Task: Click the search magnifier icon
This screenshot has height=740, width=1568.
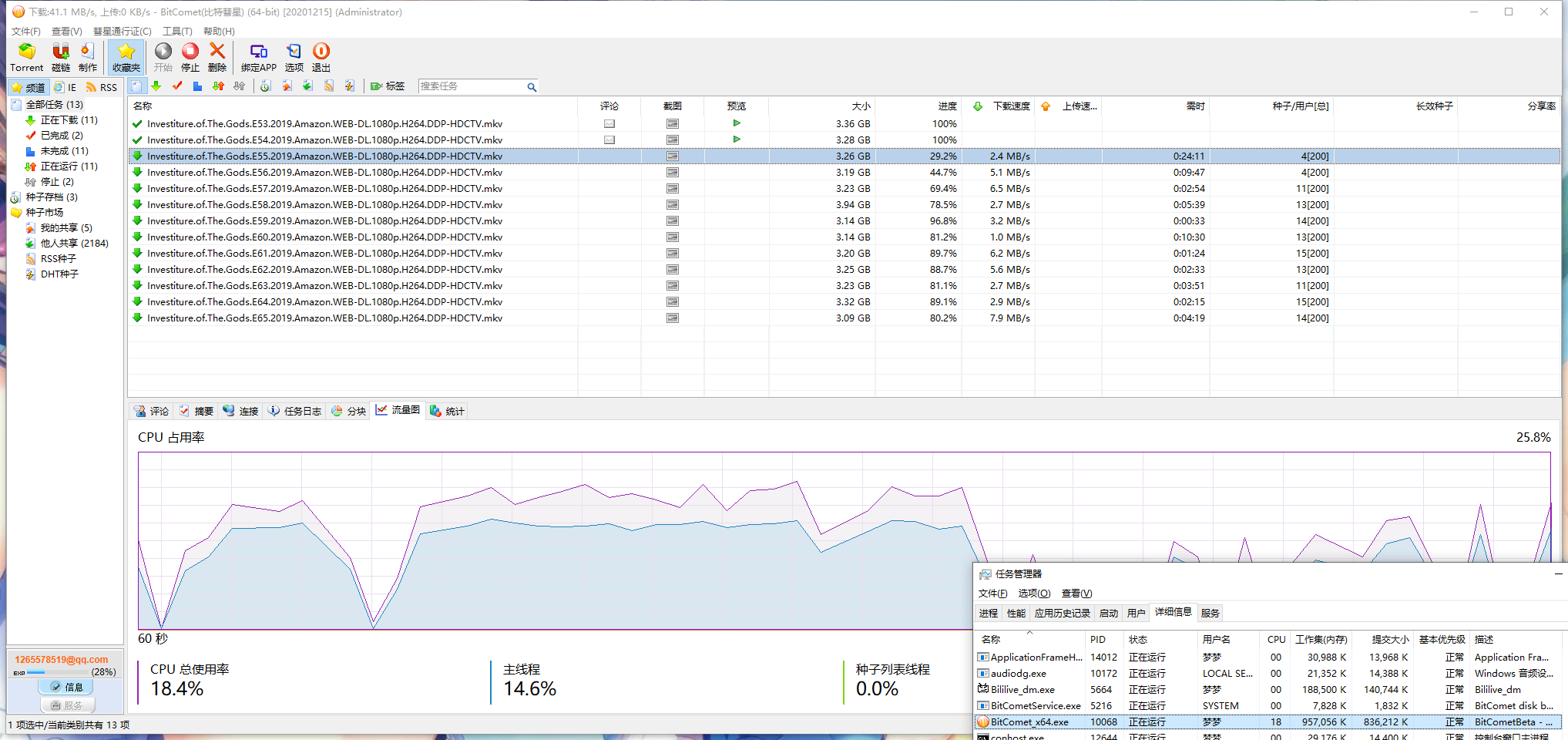Action: [532, 87]
